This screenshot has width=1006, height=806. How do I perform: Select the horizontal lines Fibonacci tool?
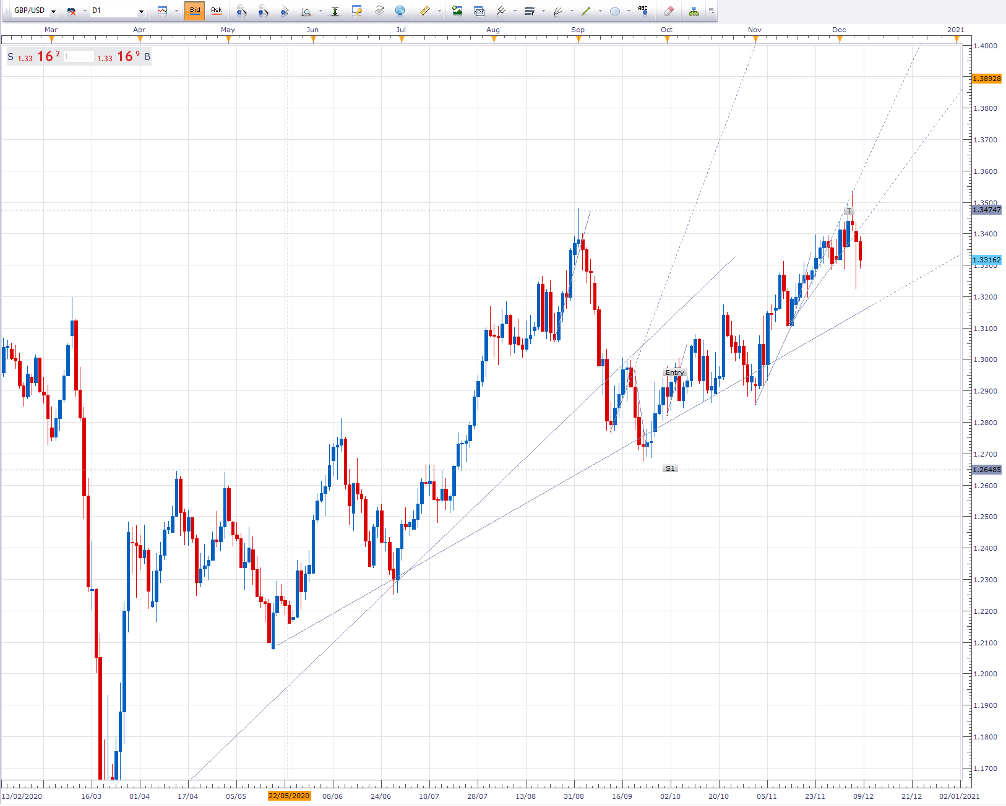point(529,11)
